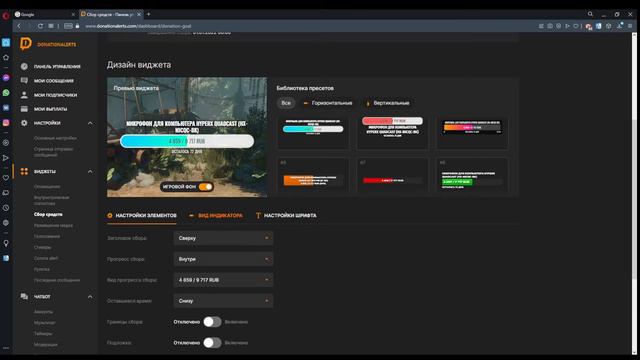Image resolution: width=640 pixels, height=360 pixels.
Task: Collapse the Чатбот sidebar section
Action: pyautogui.click(x=90, y=297)
